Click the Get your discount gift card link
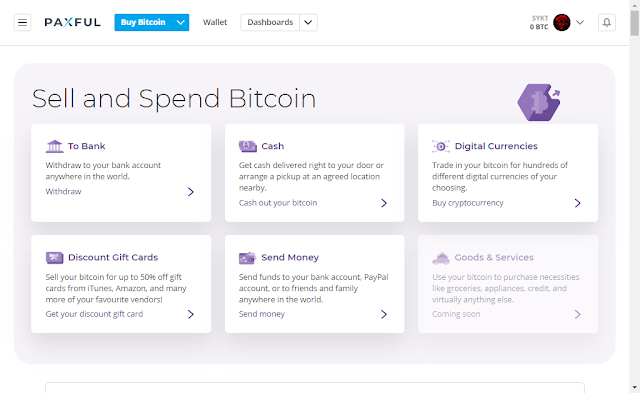The width and height of the screenshot is (640, 393). pos(94,314)
